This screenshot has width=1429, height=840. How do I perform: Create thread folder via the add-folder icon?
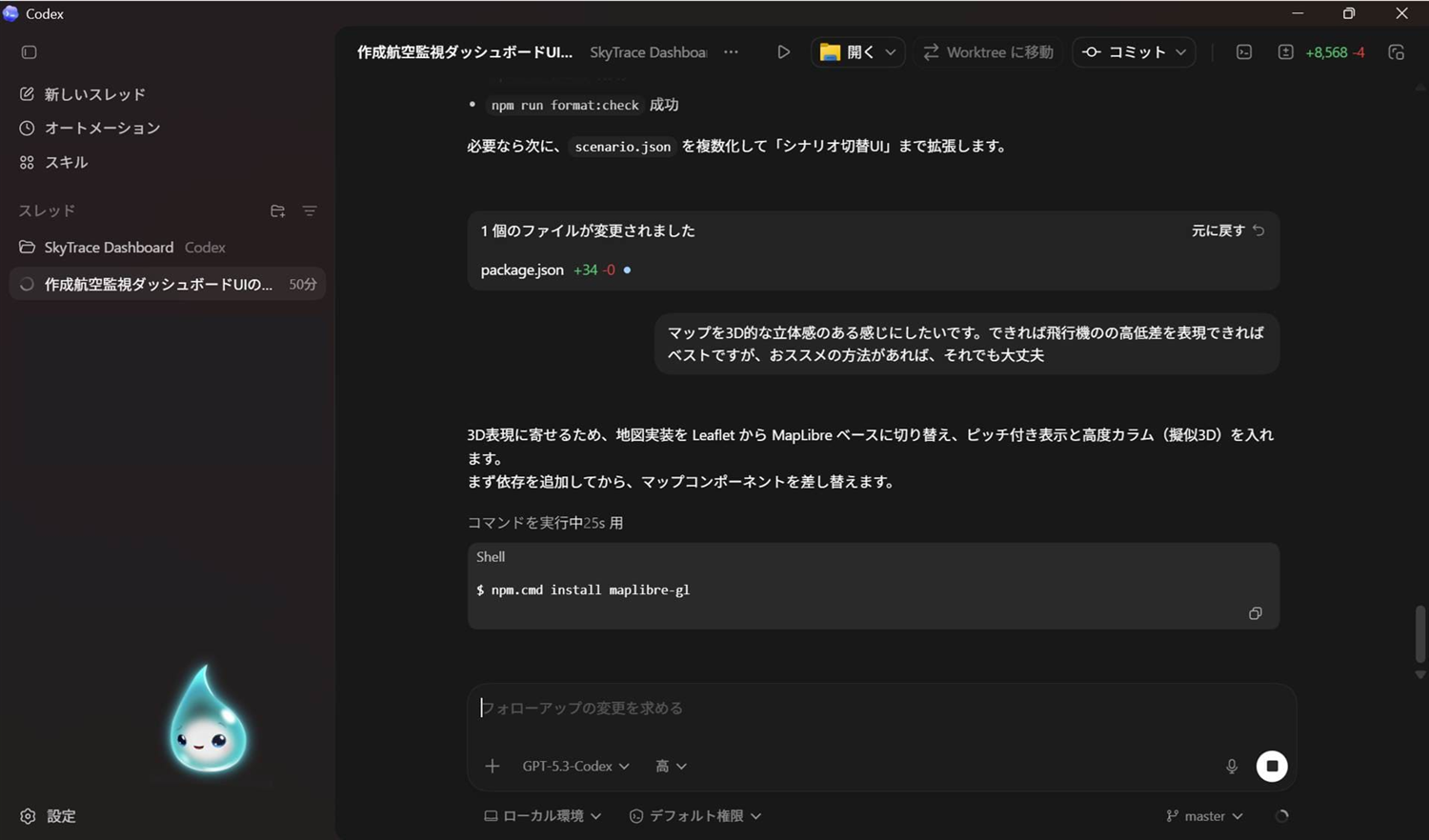277,210
